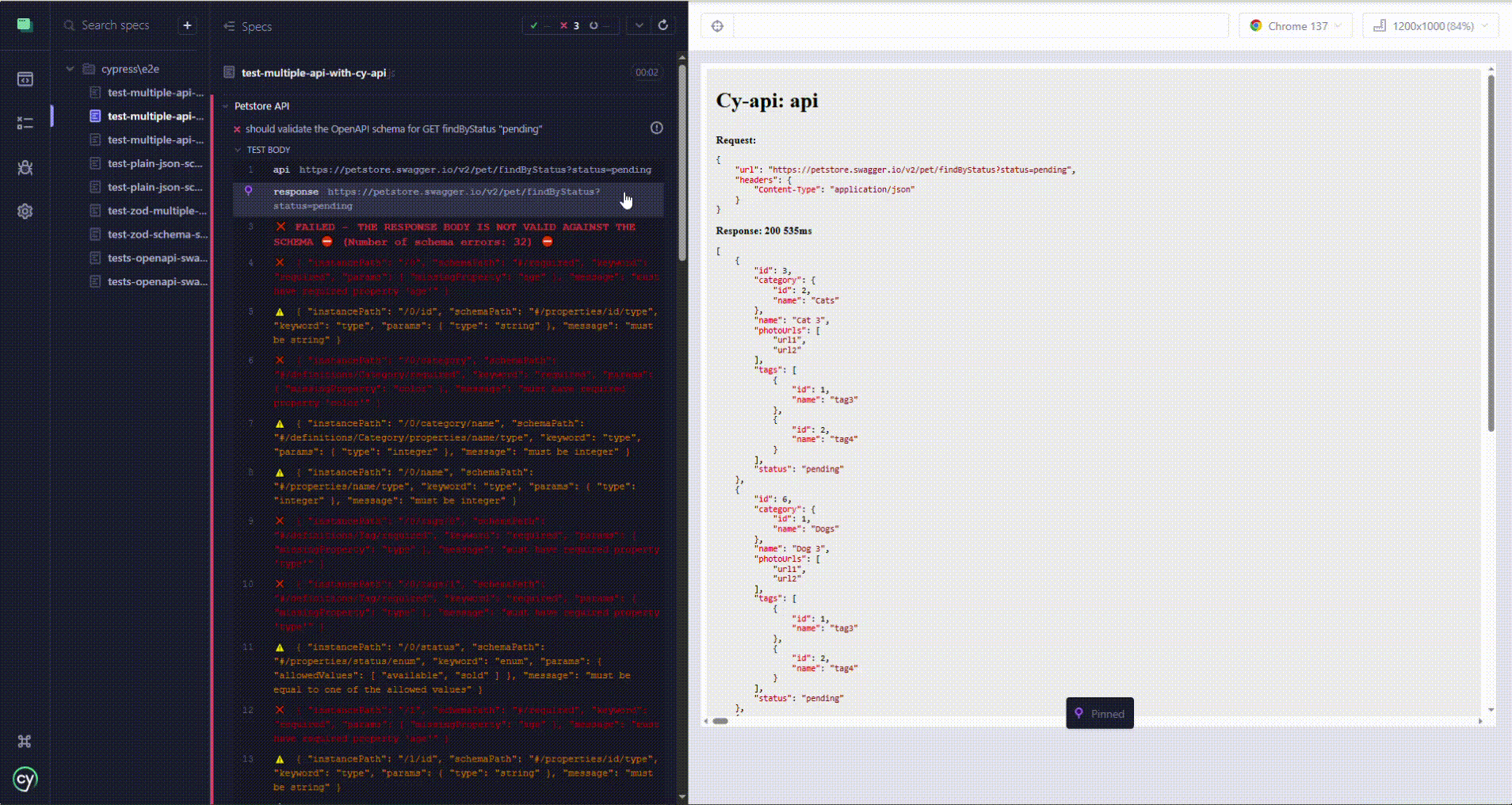Open the reporter options dropdown chevron
The width and height of the screenshot is (1512, 805).
coord(639,25)
